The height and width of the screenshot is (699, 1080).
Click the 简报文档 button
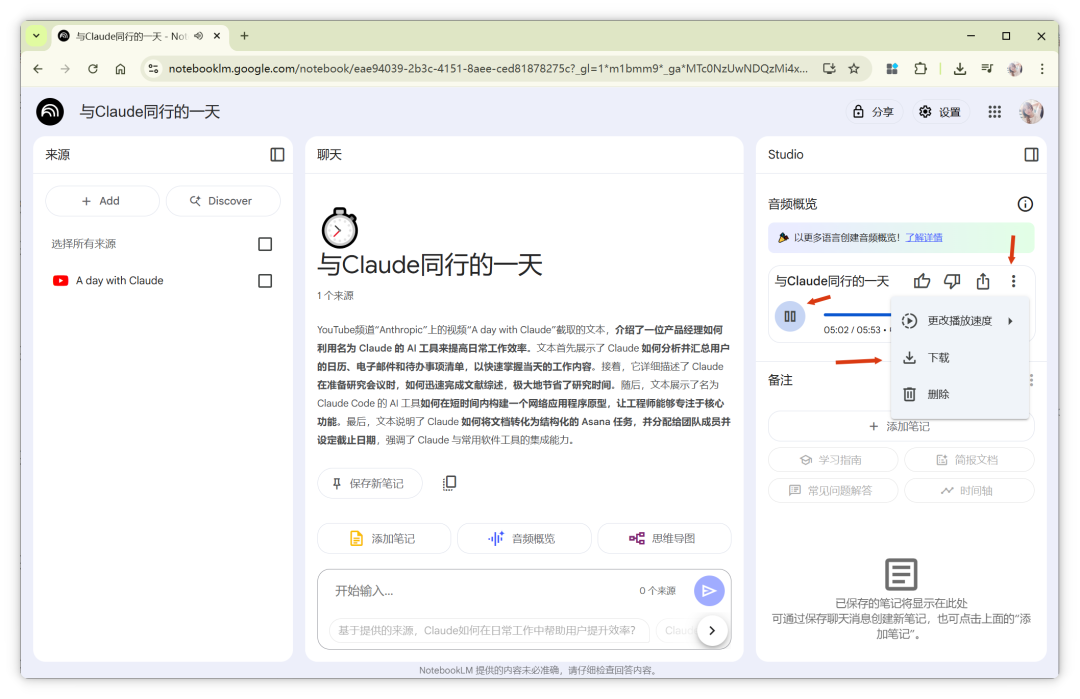(x=969, y=459)
